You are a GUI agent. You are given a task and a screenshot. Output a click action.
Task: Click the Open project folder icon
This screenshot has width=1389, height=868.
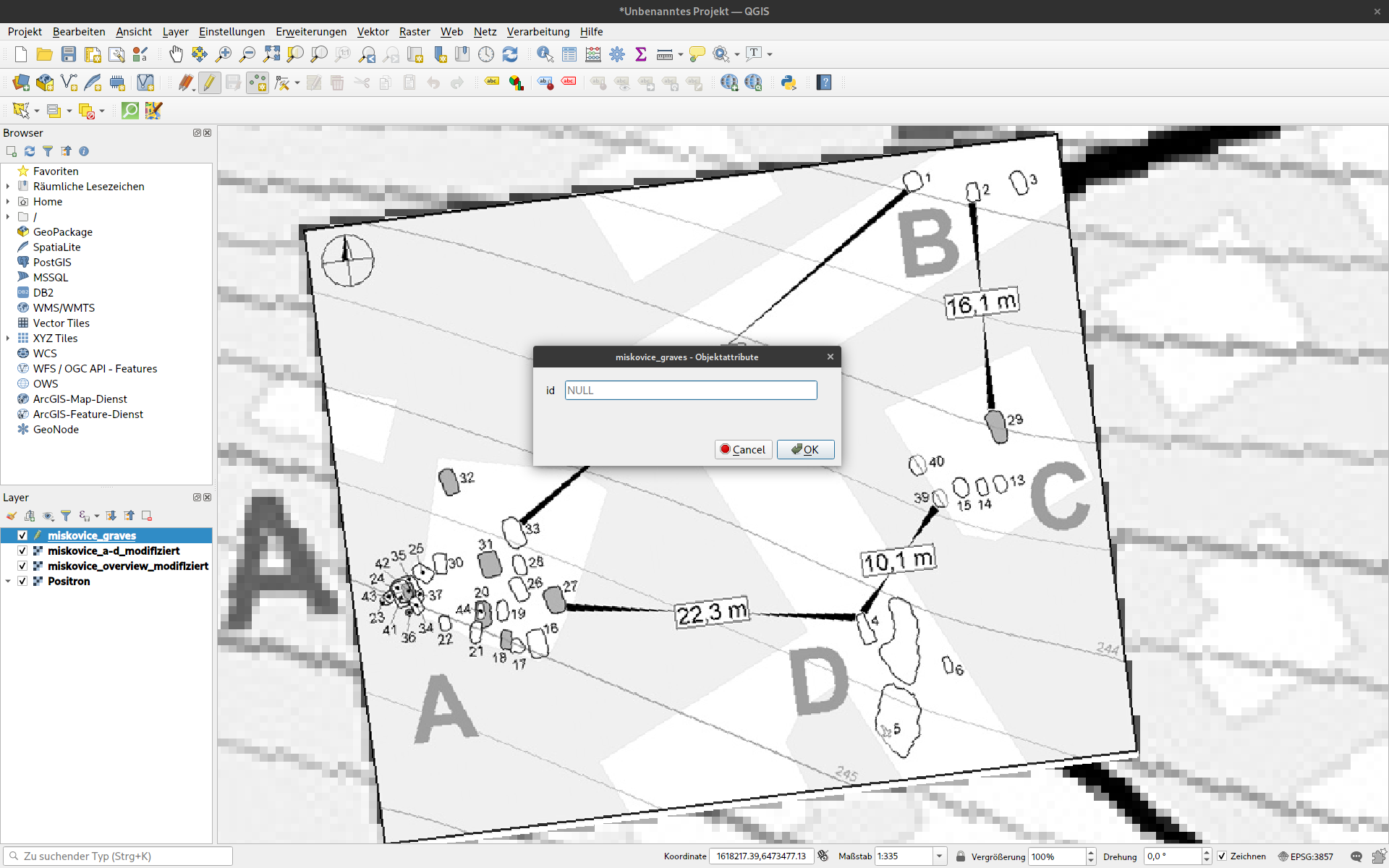[45, 54]
